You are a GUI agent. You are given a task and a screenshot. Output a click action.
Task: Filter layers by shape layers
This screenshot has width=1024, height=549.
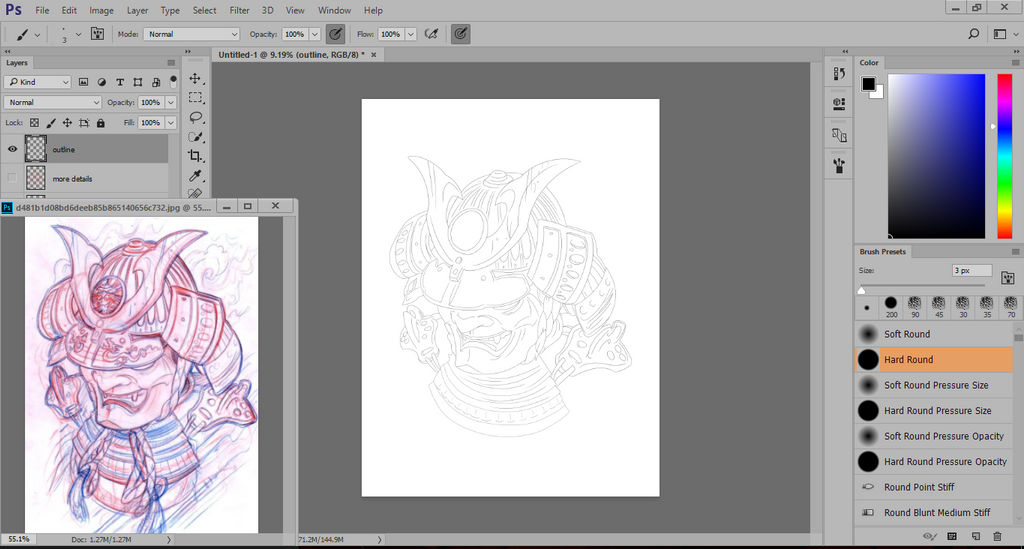point(138,82)
